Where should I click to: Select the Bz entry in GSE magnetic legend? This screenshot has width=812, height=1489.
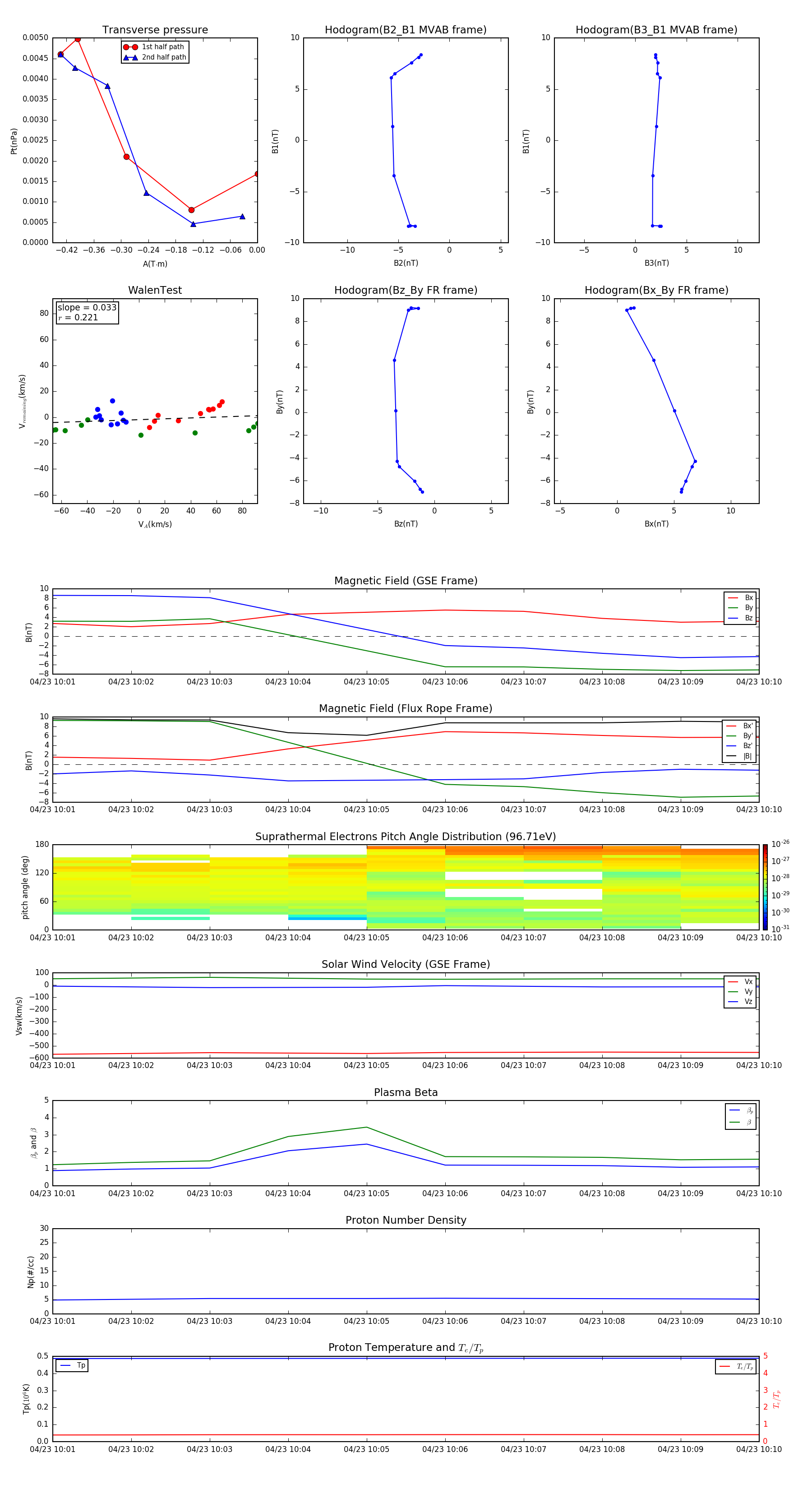740,618
